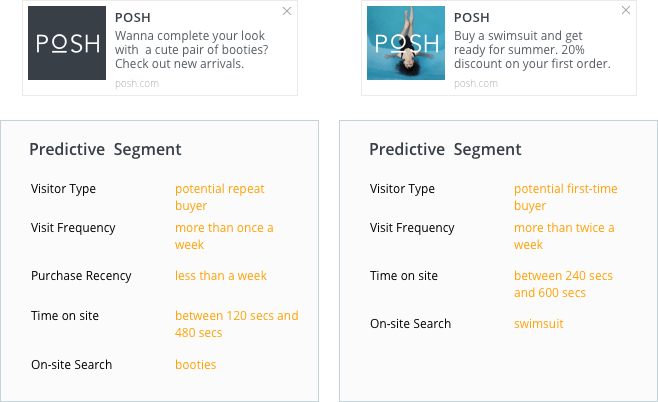Click the 'less than a week' recency value
Viewport: 658px width, 402px height.
click(221, 276)
